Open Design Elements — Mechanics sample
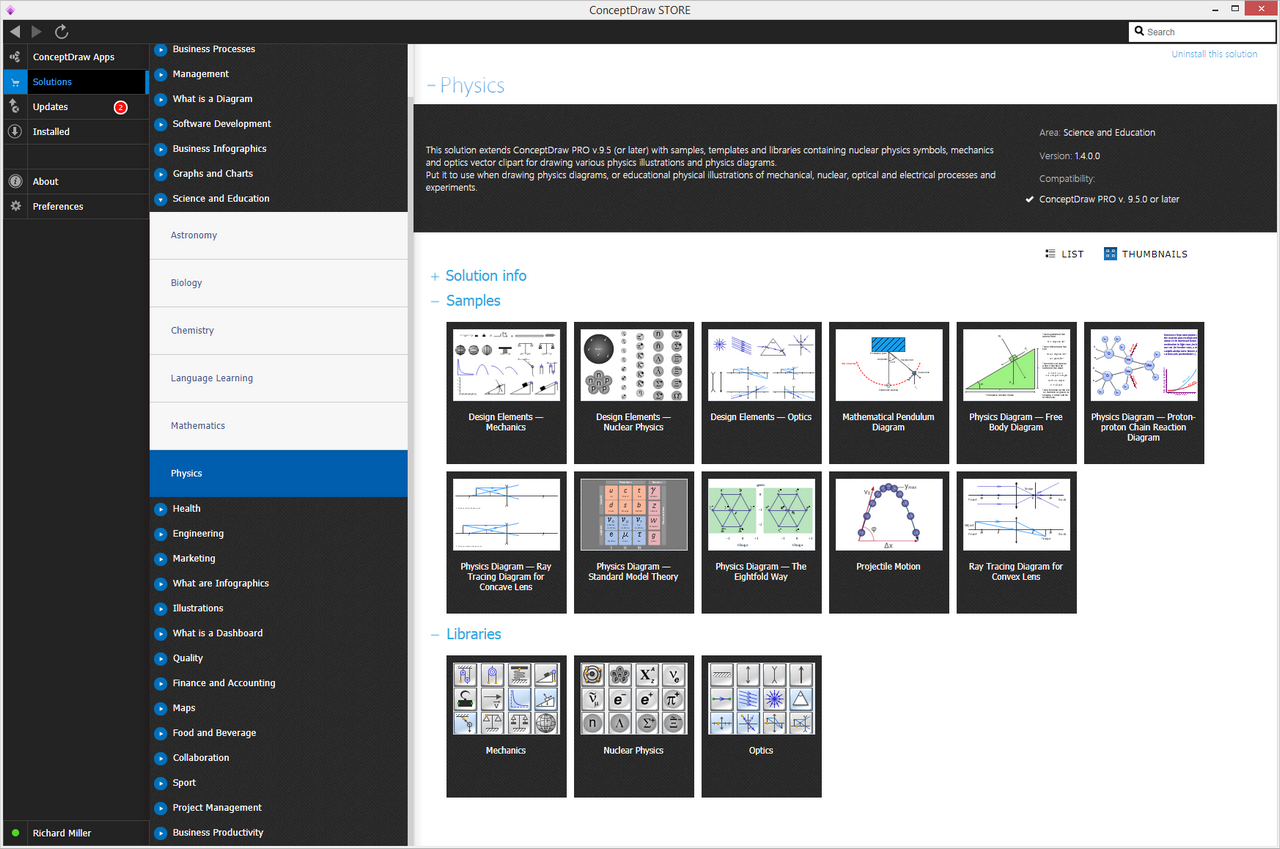This screenshot has width=1280, height=849. (x=506, y=393)
